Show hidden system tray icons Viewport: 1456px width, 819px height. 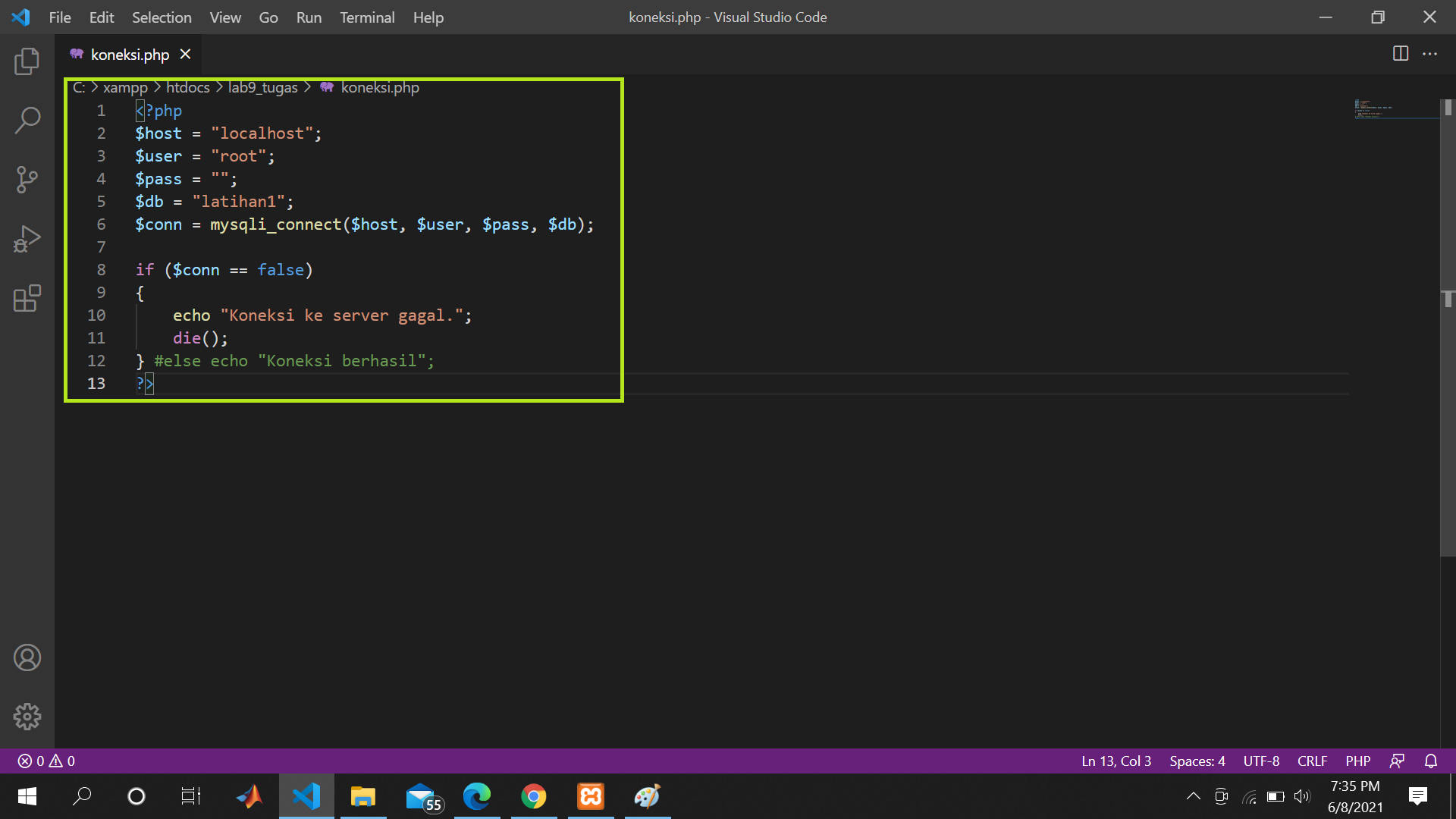coord(1193,796)
